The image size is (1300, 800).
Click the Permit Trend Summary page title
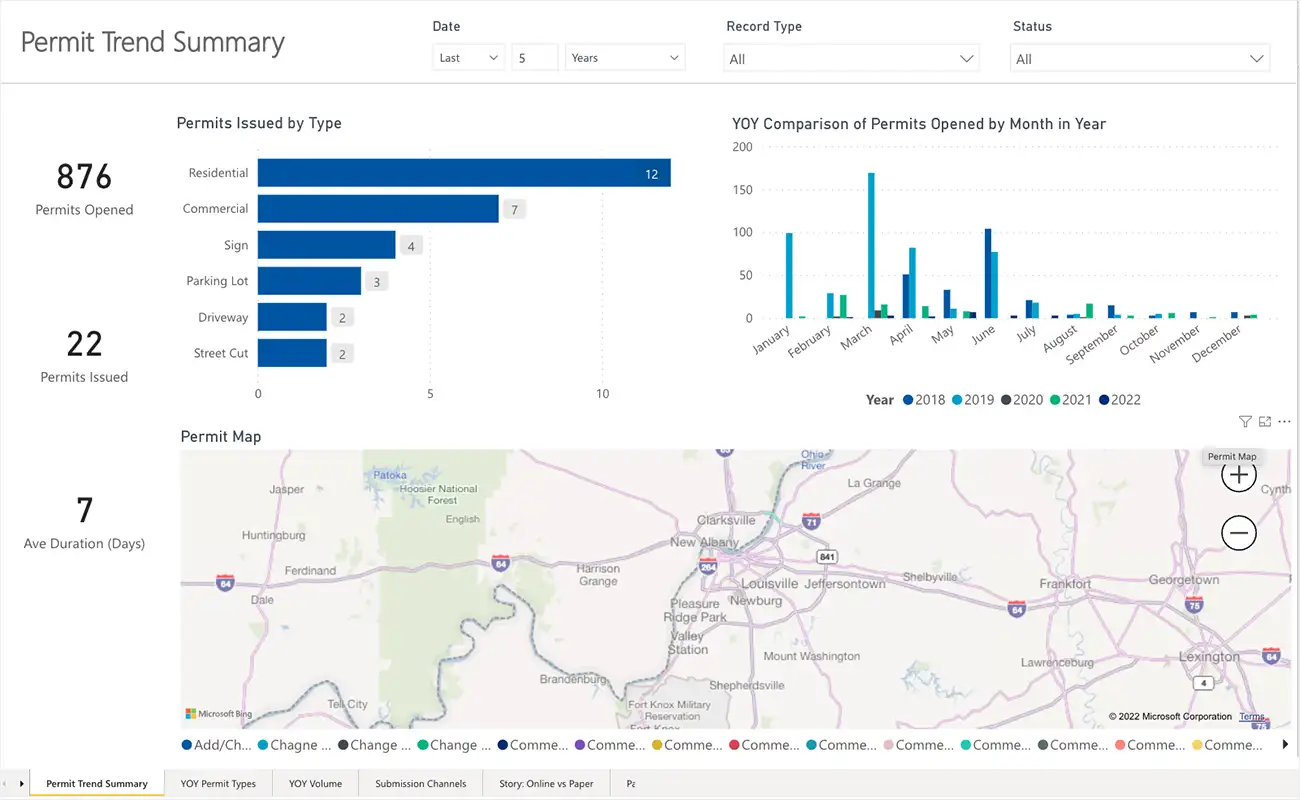coord(153,42)
